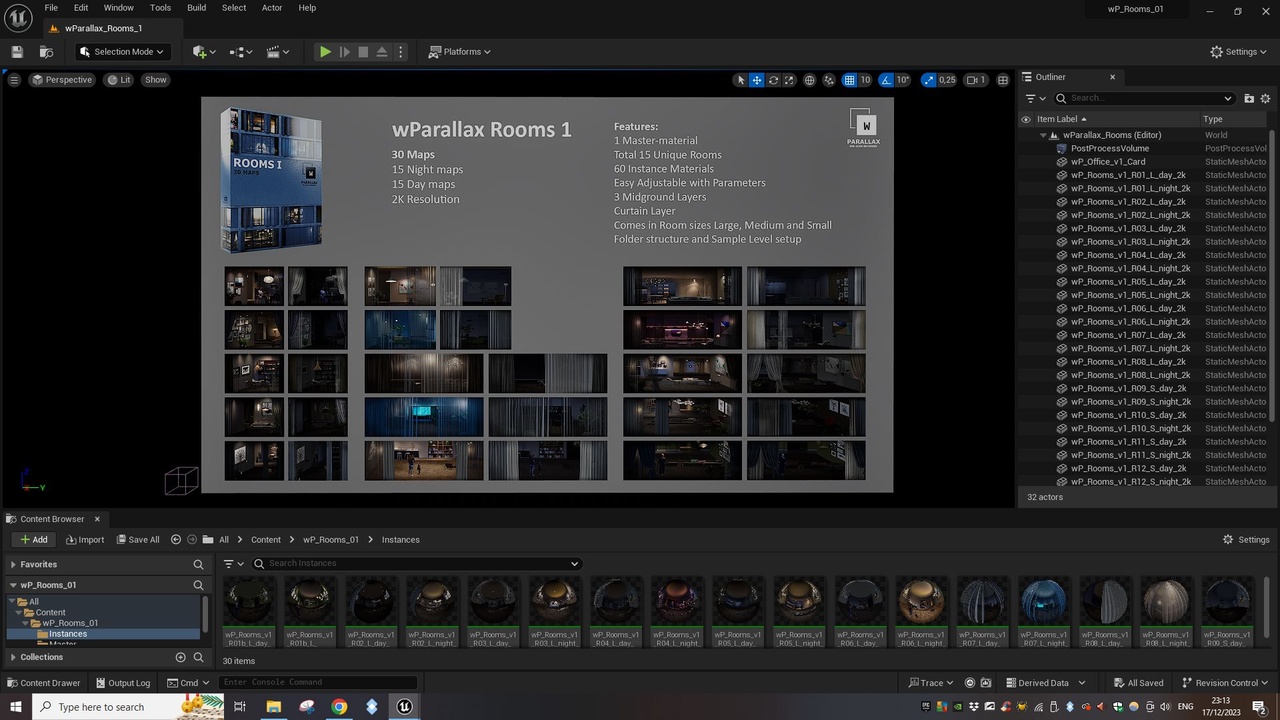
Task: Change the scale snap value 0,25
Action: coord(946,80)
